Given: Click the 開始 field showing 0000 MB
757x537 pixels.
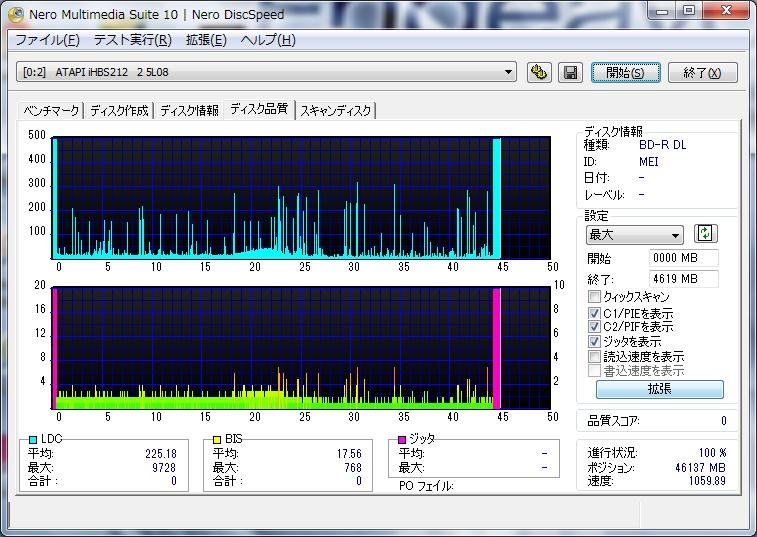Looking at the screenshot, I should 683,258.
